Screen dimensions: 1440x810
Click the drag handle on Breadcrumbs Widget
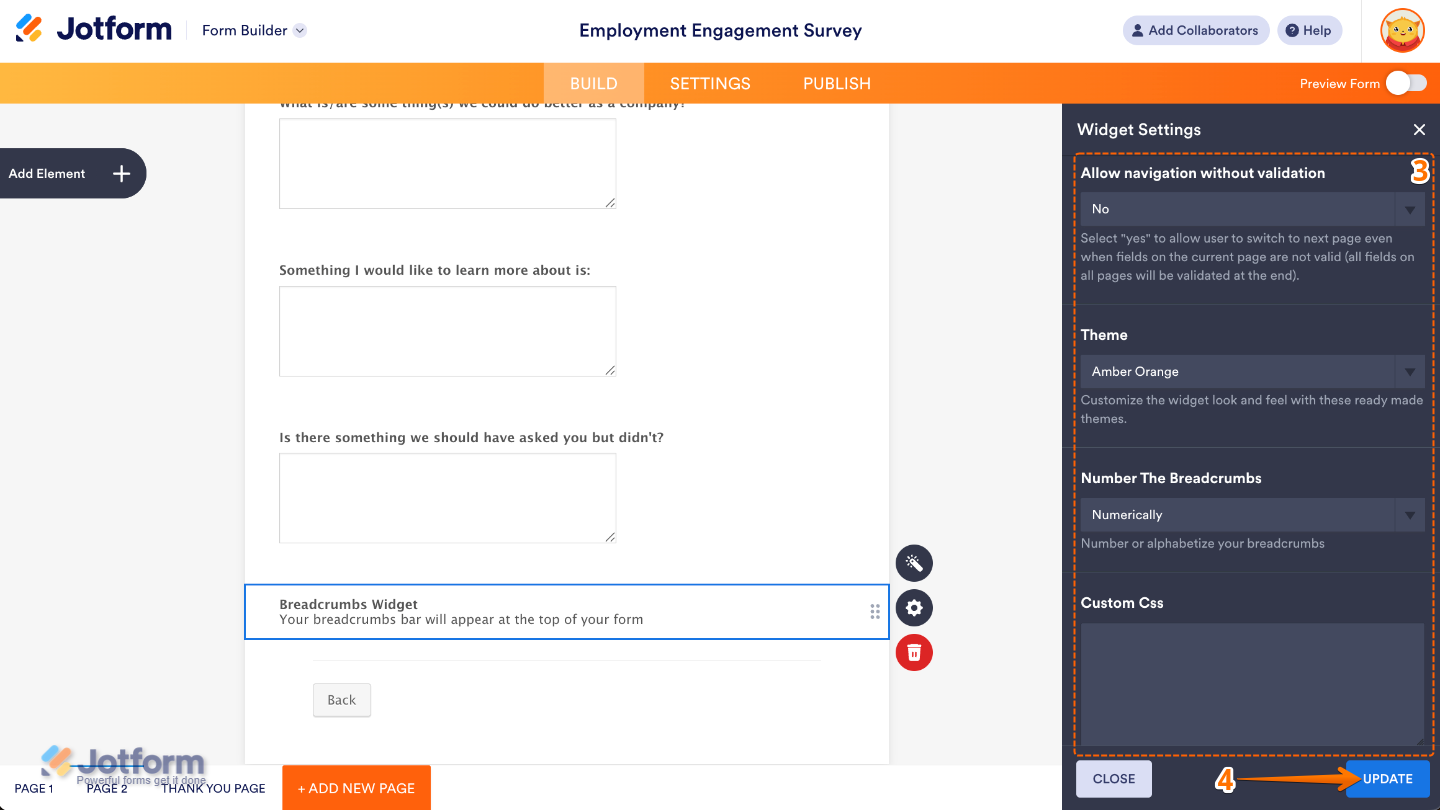tap(875, 612)
